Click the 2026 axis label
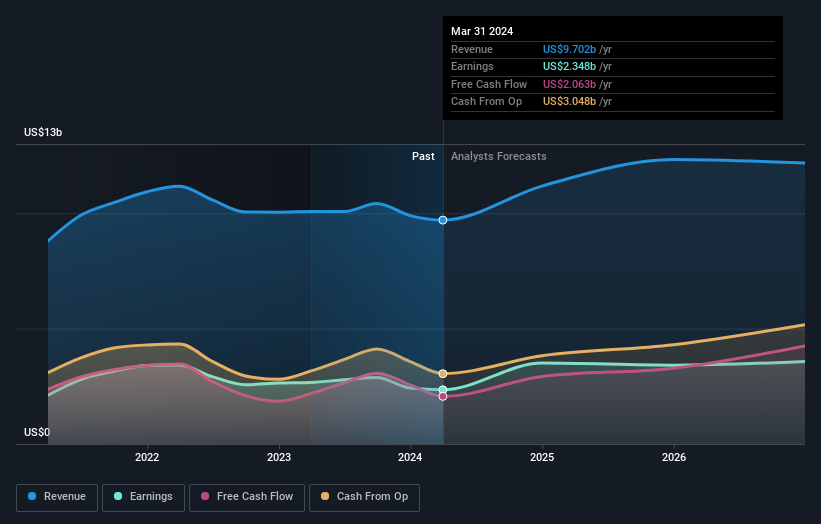 tap(674, 457)
